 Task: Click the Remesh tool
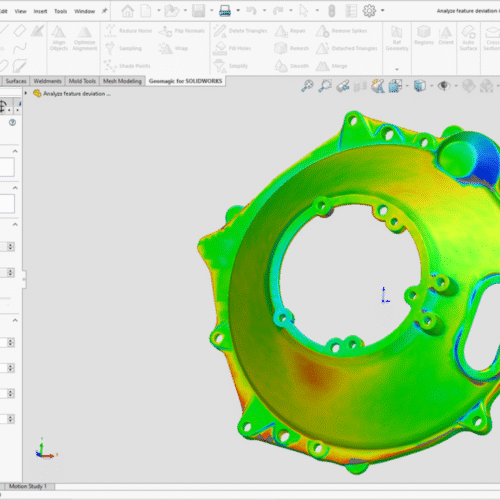click(292, 48)
